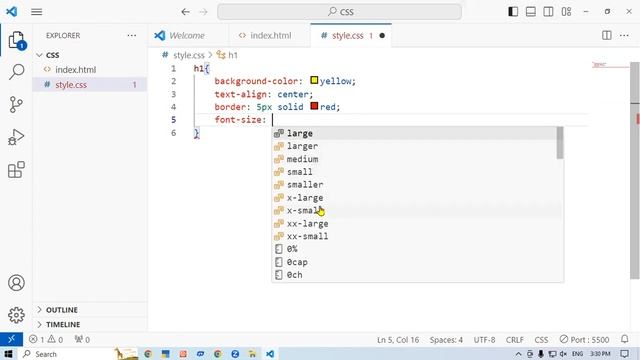
Task: Pick the x-large suggestion
Action: [414, 198]
